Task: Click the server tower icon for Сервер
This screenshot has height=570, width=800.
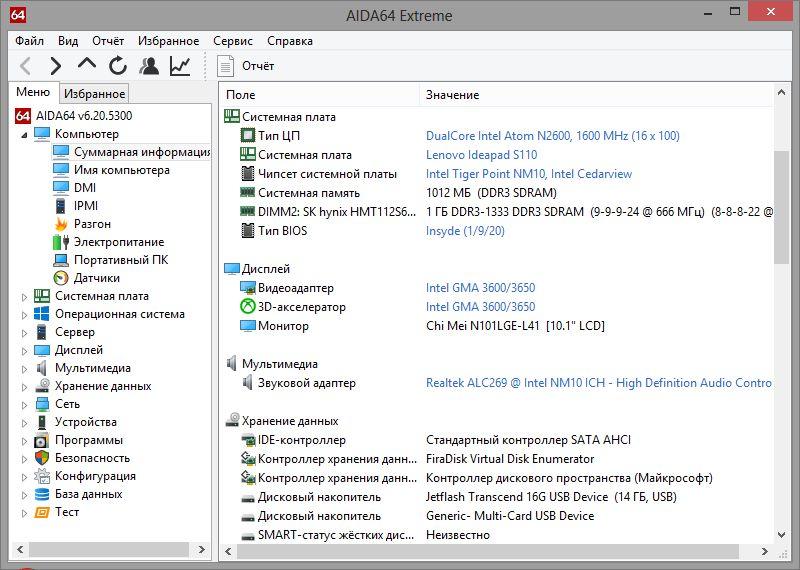Action: pos(42,332)
